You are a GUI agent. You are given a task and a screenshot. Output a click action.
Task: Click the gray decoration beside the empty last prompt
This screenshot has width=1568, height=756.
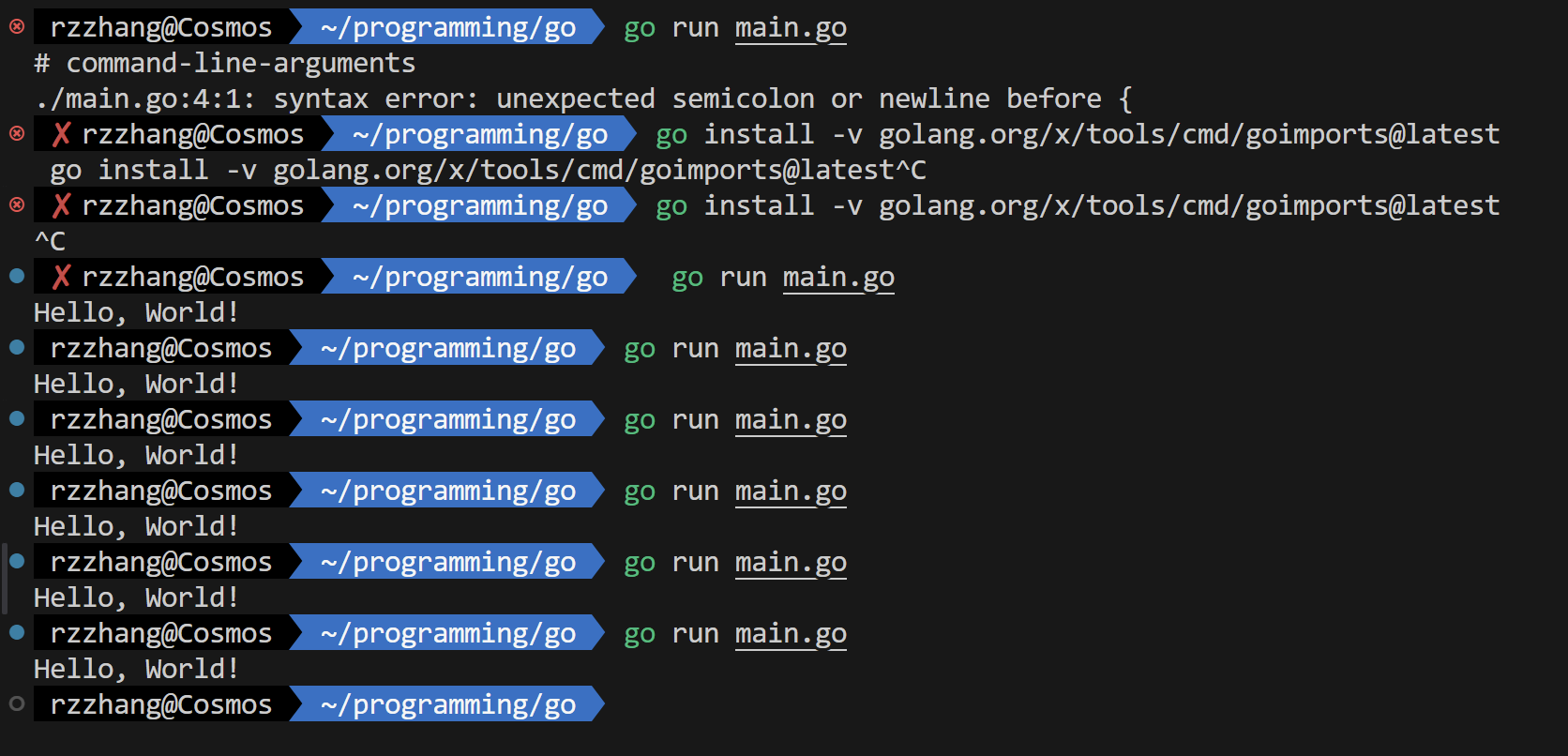(17, 703)
